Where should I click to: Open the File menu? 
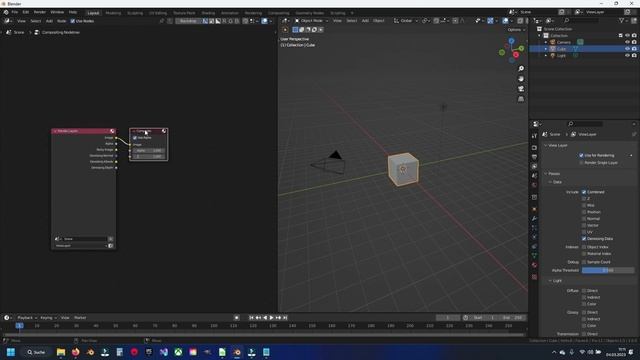click(15, 12)
